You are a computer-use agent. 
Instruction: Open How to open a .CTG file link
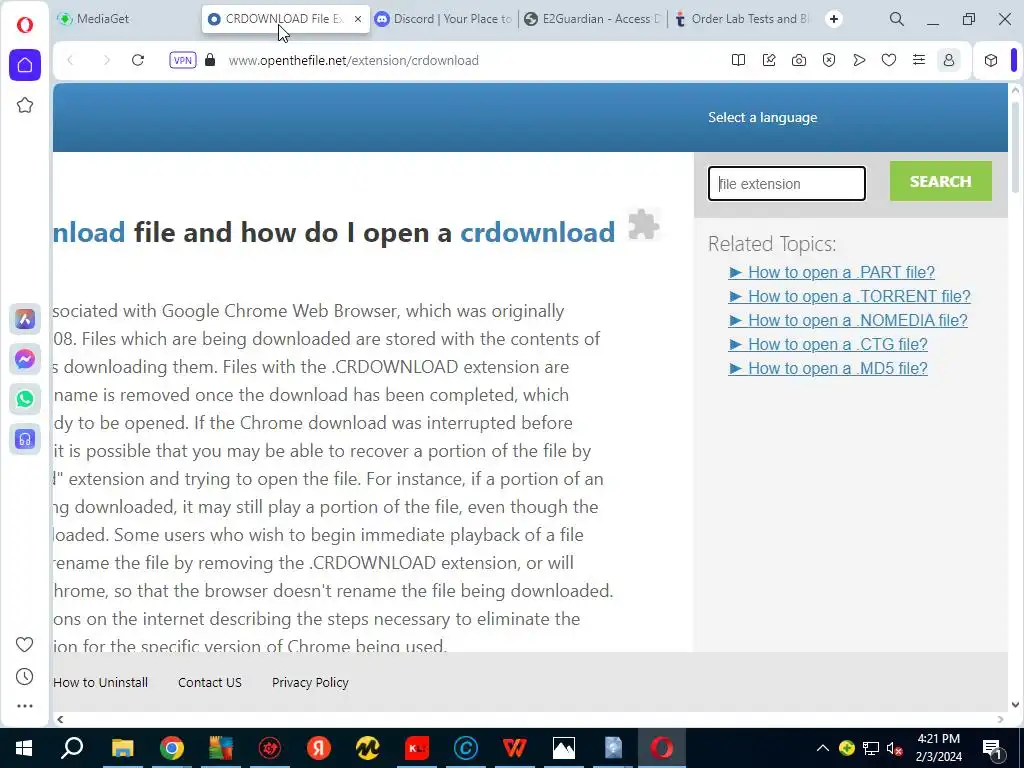click(x=828, y=344)
